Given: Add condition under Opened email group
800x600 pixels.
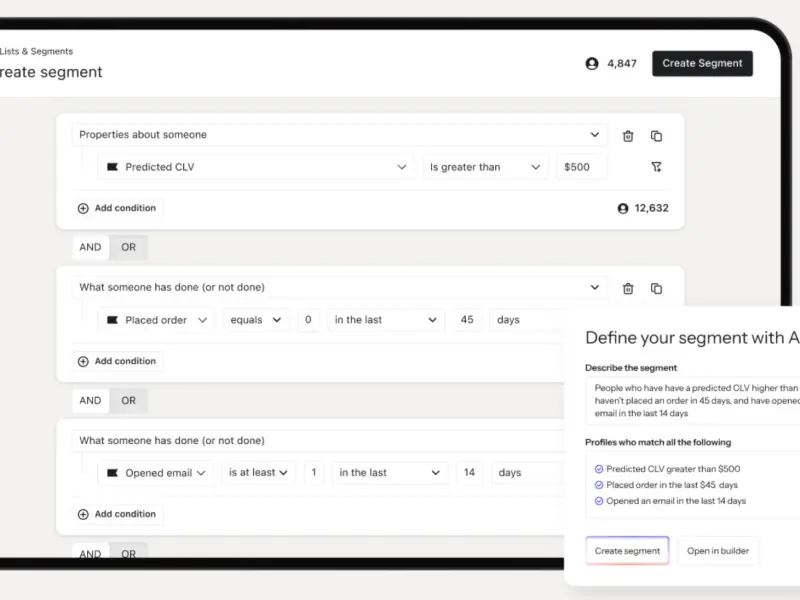Looking at the screenshot, I should pos(118,514).
